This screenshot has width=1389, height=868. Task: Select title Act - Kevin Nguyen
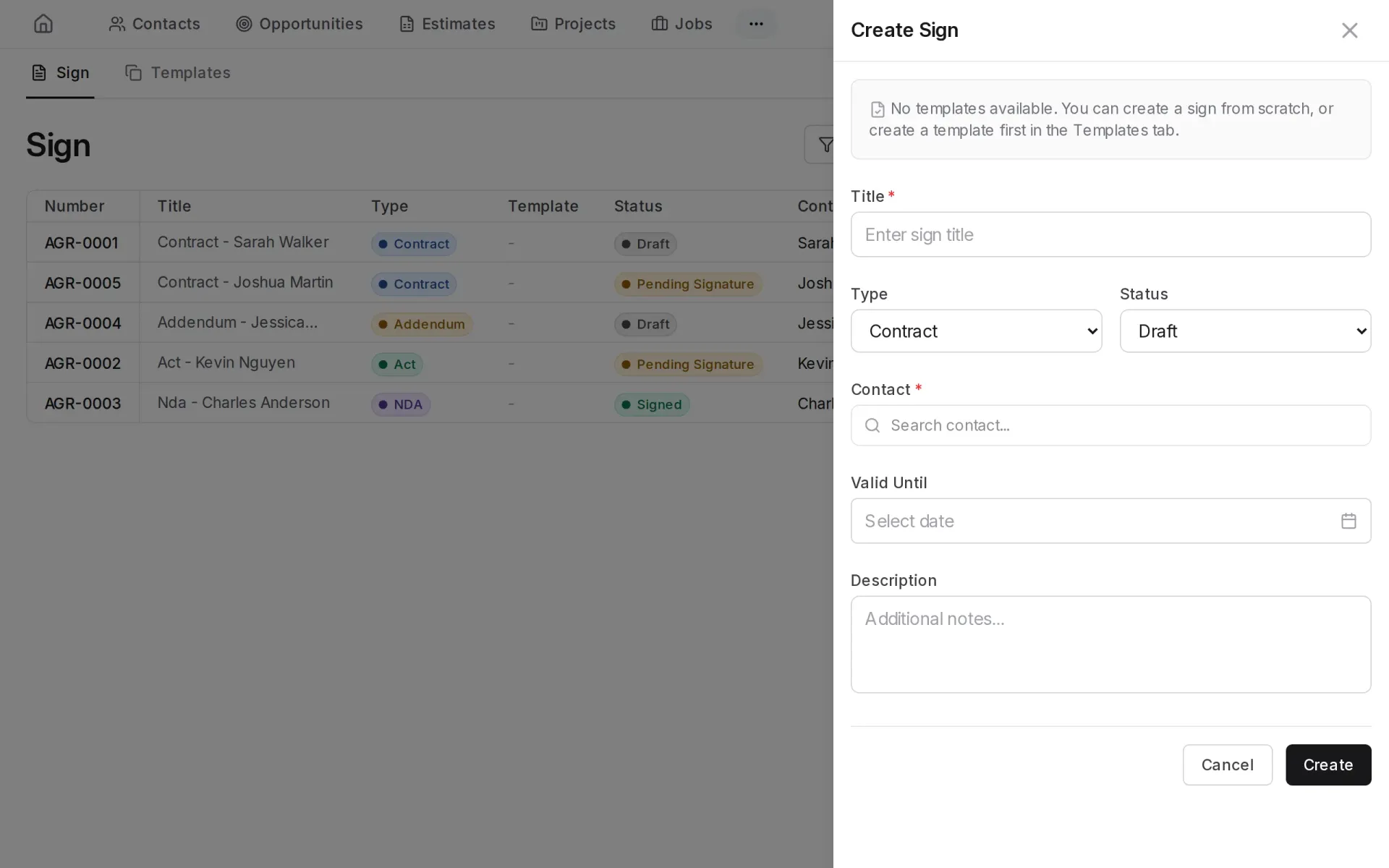click(226, 363)
